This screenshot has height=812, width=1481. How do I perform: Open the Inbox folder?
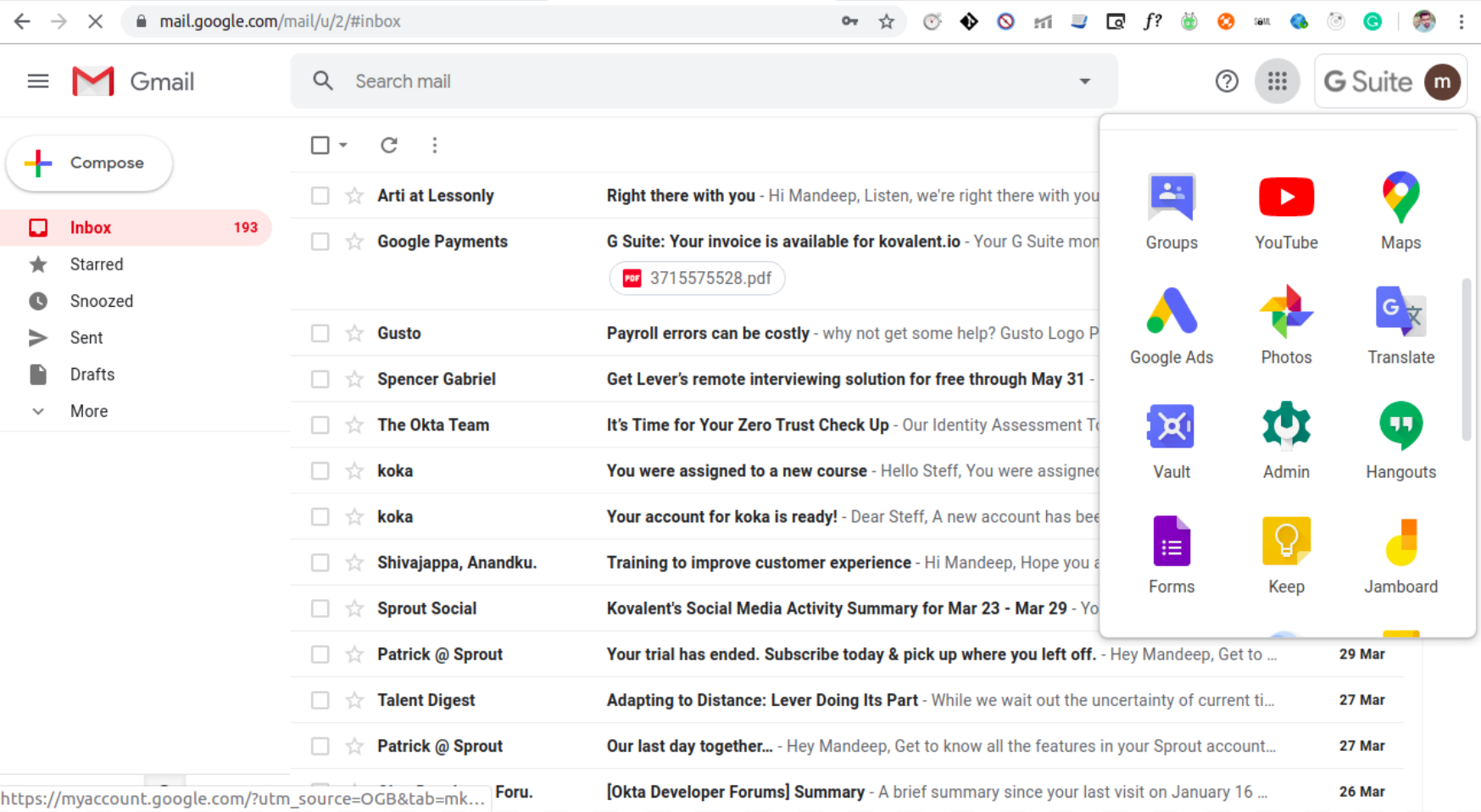pyautogui.click(x=136, y=228)
